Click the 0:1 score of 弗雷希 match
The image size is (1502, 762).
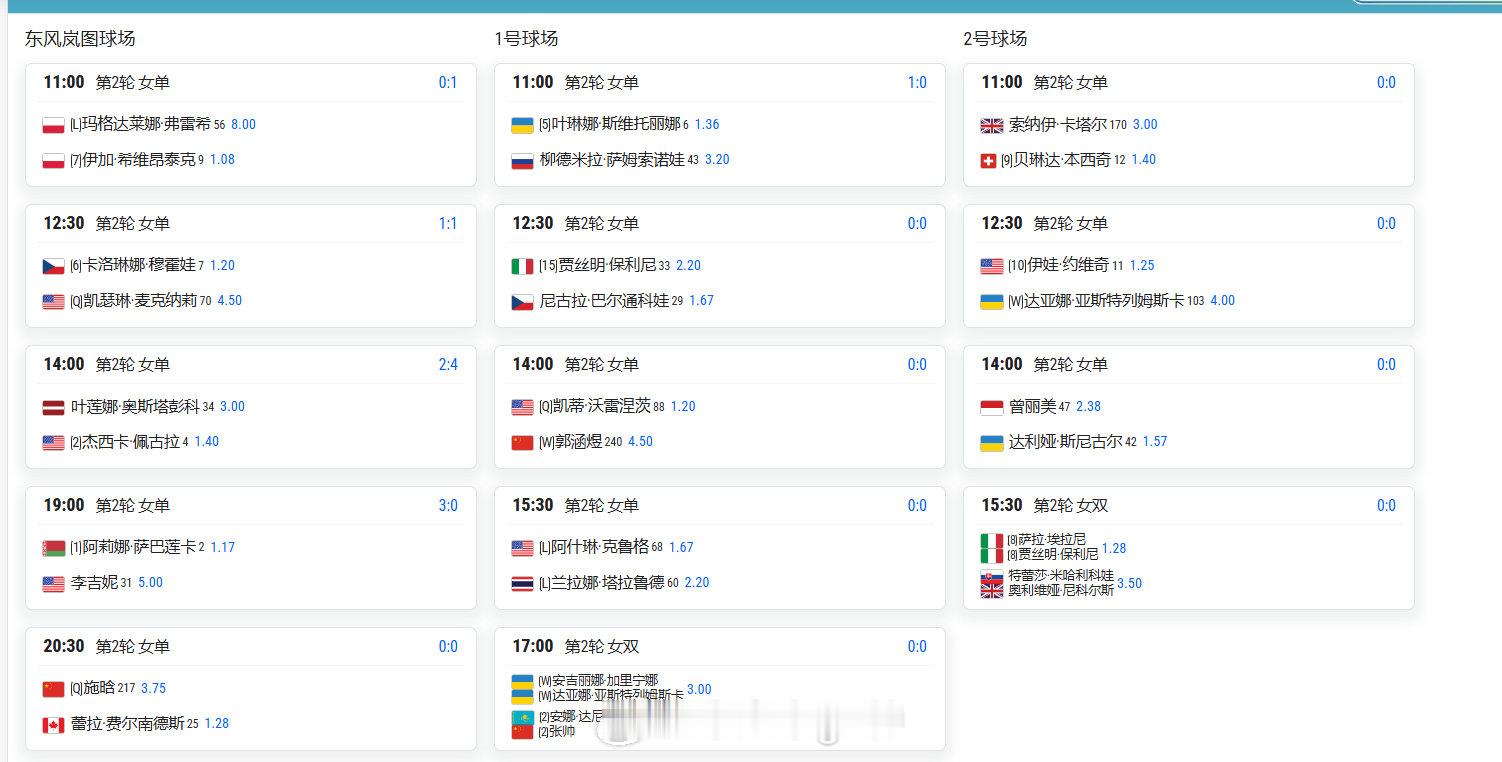[x=448, y=83]
